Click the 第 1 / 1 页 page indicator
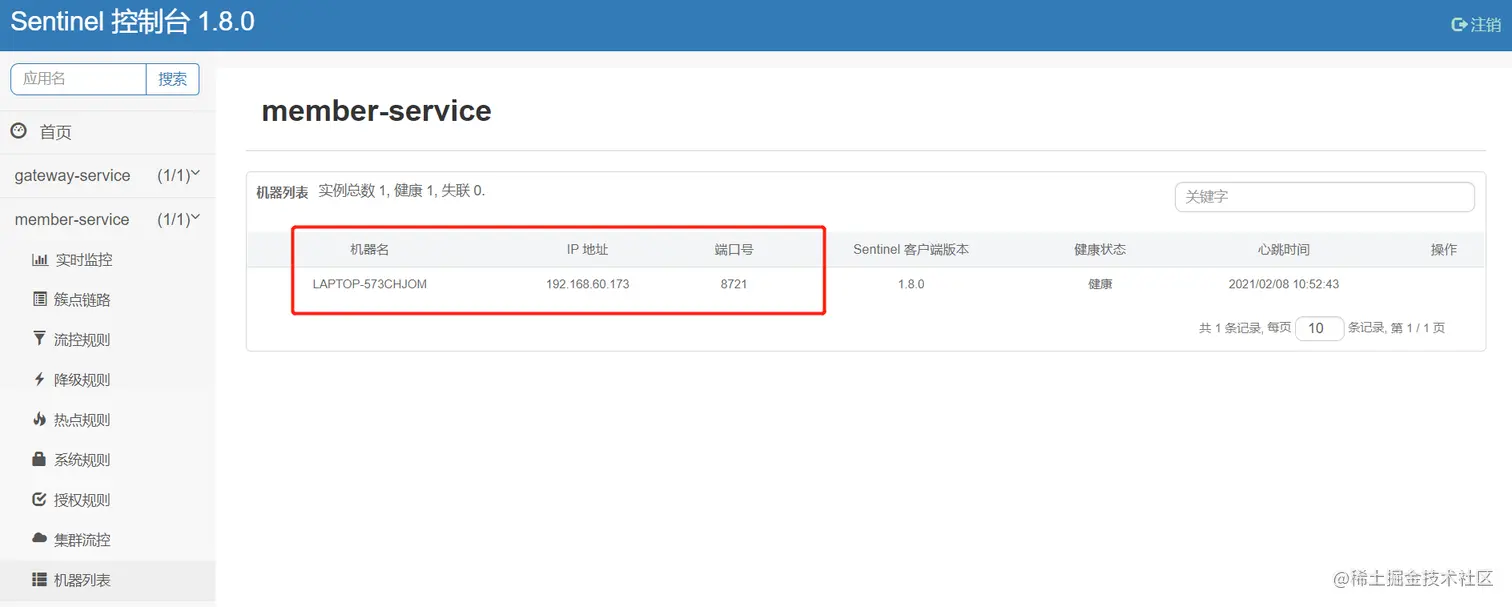The height and width of the screenshot is (607, 1512). coord(1418,328)
